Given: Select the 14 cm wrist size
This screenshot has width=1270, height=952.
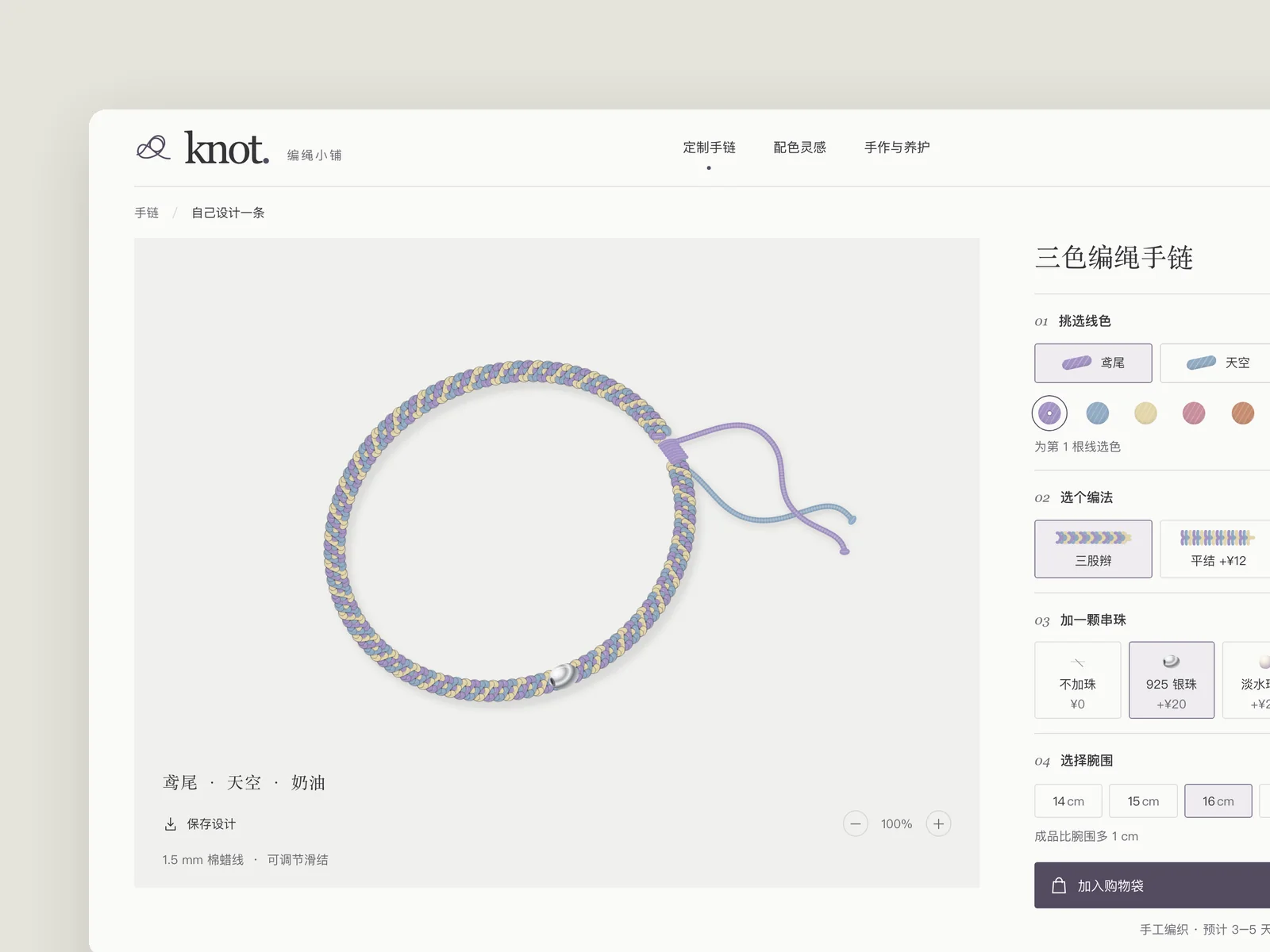Looking at the screenshot, I should click(1068, 801).
